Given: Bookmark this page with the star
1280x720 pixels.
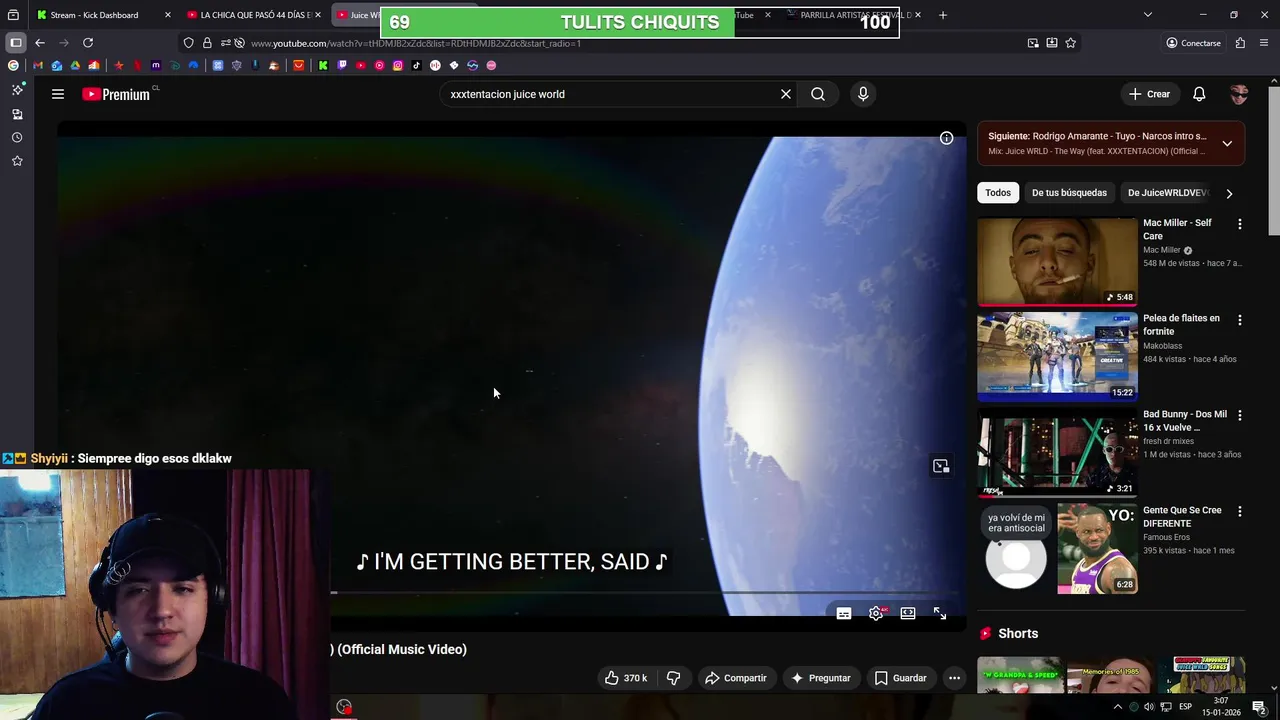Looking at the screenshot, I should pos(1071,43).
